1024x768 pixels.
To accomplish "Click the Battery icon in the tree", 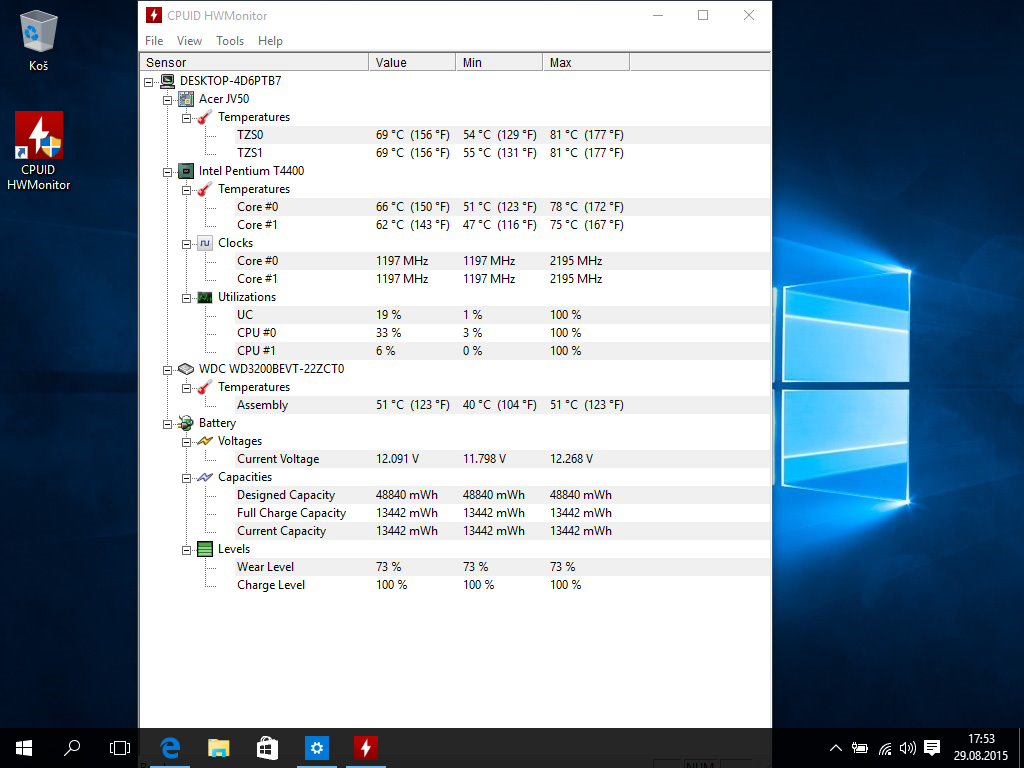I will pos(186,423).
